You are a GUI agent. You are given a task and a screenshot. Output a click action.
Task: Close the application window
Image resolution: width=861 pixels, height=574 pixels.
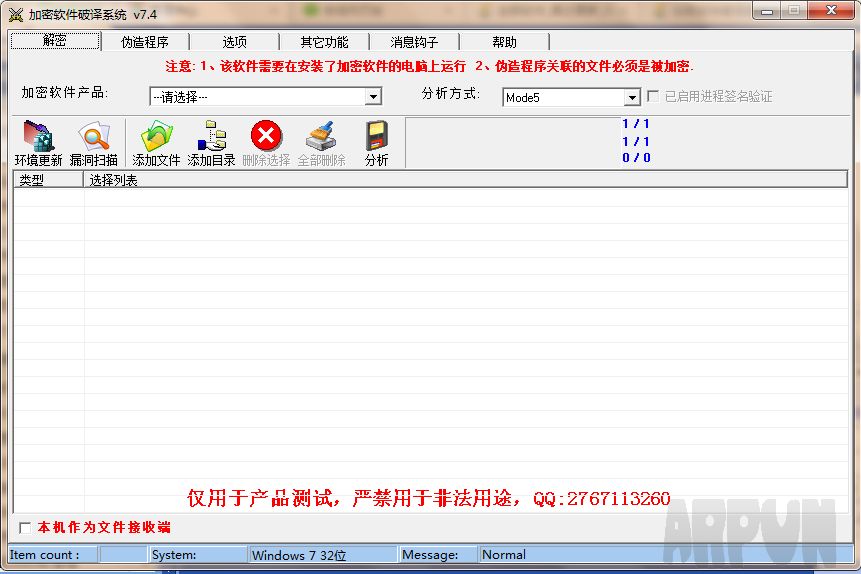point(831,10)
